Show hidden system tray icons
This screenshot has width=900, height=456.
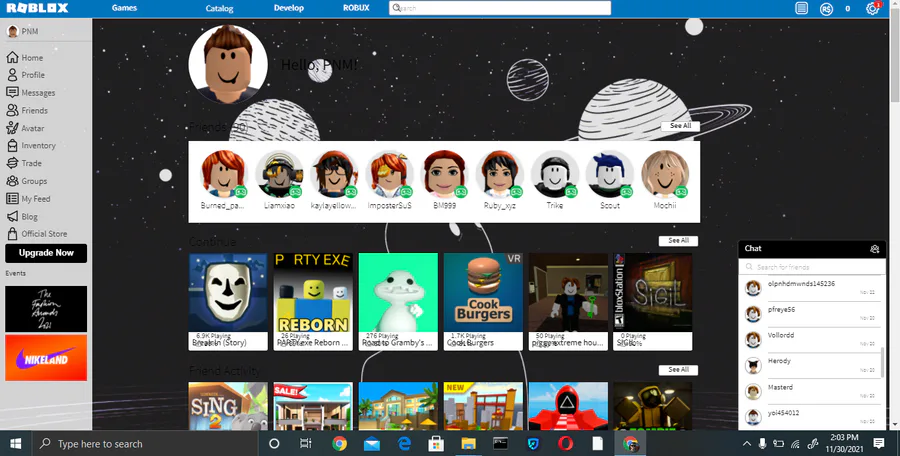tap(746, 443)
